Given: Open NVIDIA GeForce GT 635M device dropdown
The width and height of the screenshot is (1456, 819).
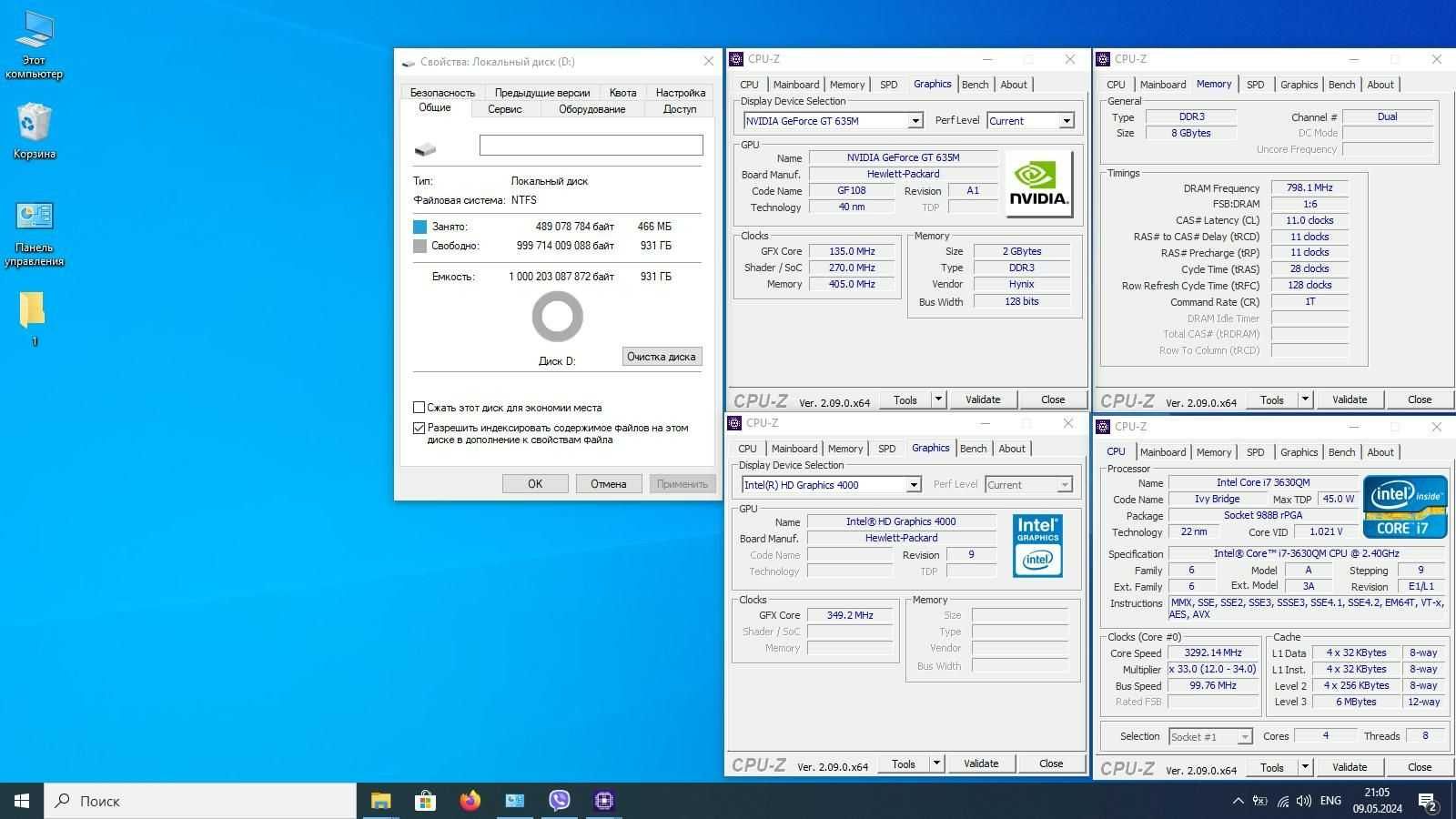Looking at the screenshot, I should [915, 121].
